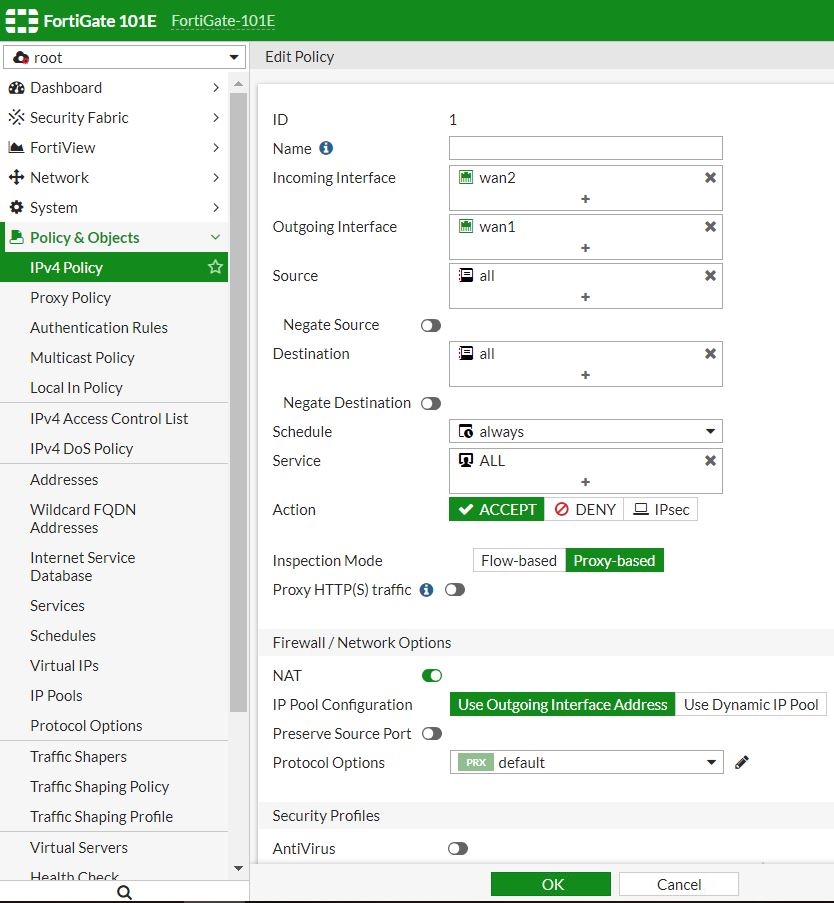Viewport: 834px width, 903px height.
Task: Click the favorite star next to IPv4 Policy
Action: (x=214, y=267)
